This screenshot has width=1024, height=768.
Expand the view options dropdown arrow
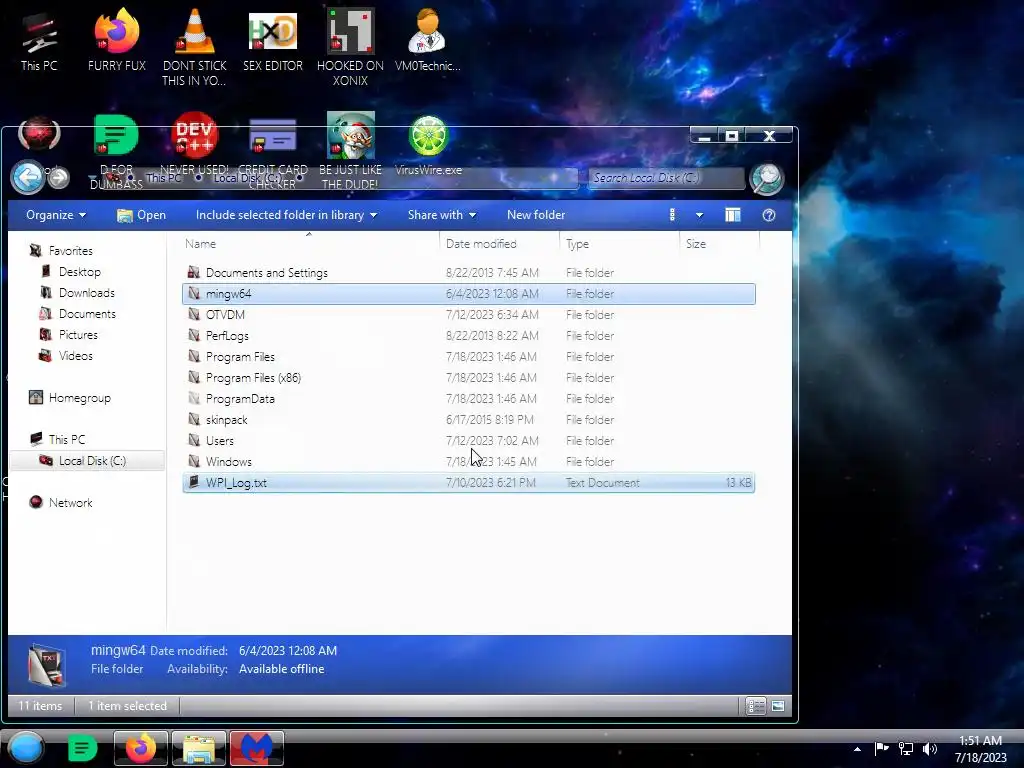[x=699, y=215]
